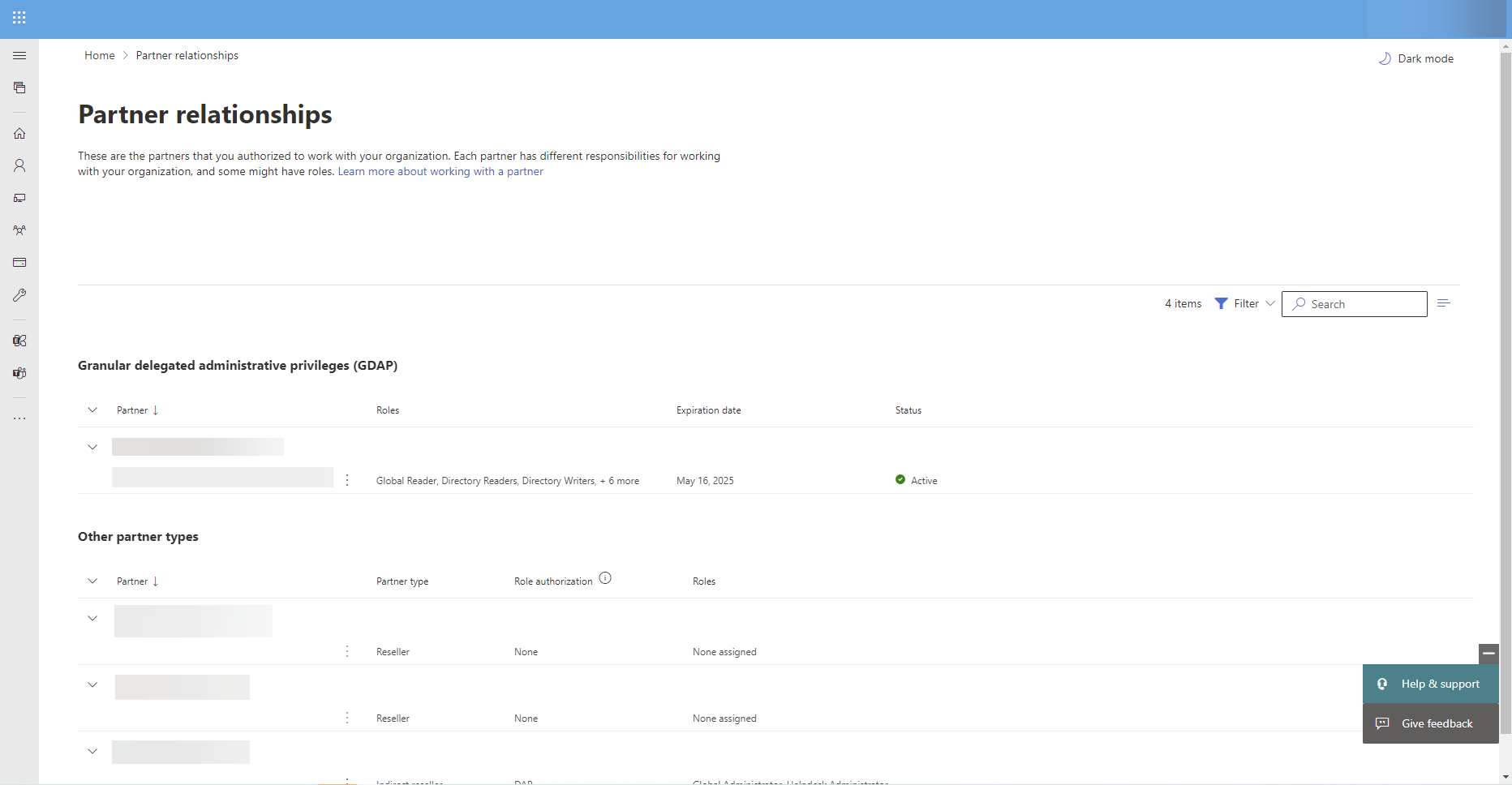The image size is (1512, 785).
Task: Collapse the third partner group under Other partner types
Action: pyautogui.click(x=92, y=751)
